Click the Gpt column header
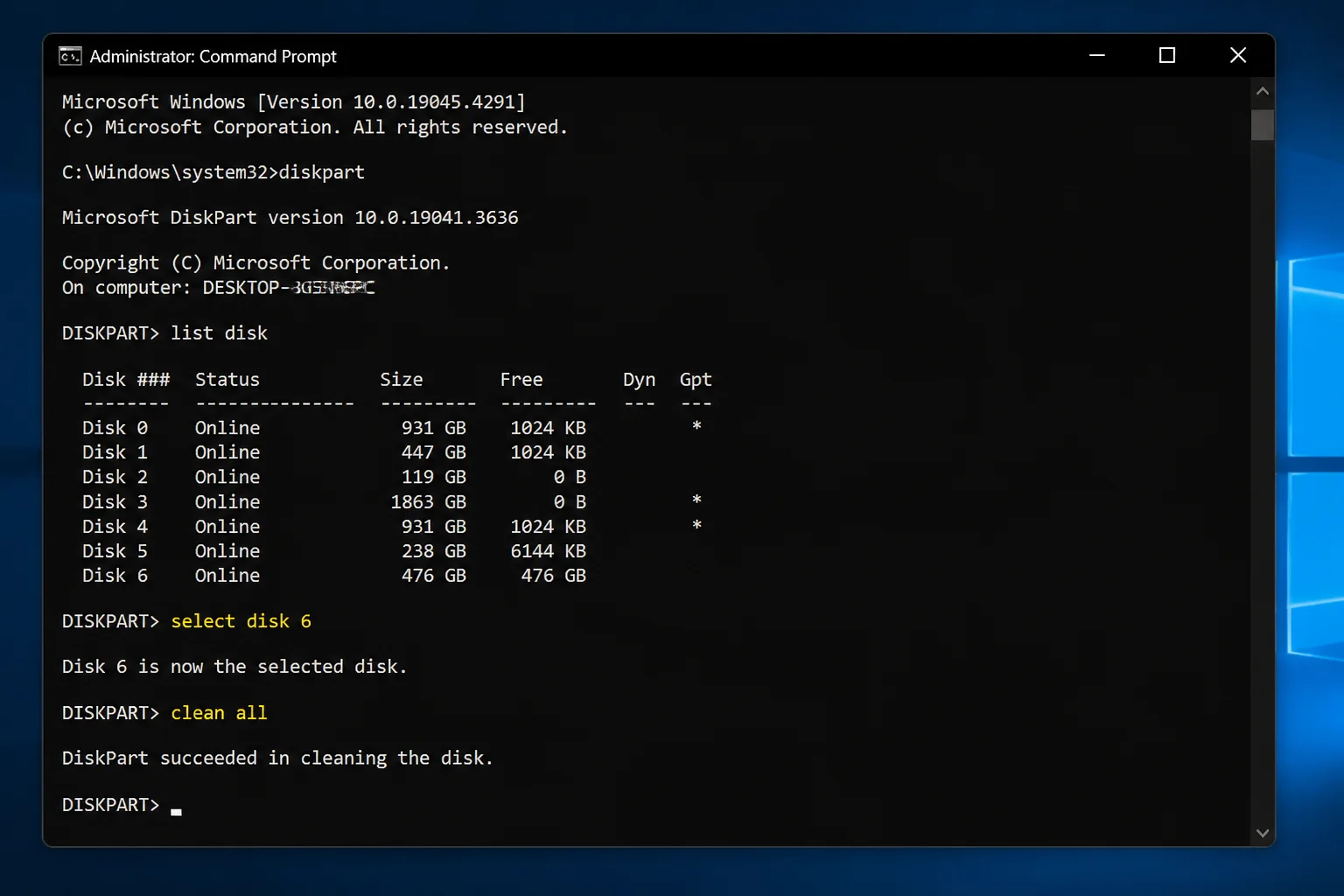Screen dimensions: 1344x896 [x=696, y=380]
